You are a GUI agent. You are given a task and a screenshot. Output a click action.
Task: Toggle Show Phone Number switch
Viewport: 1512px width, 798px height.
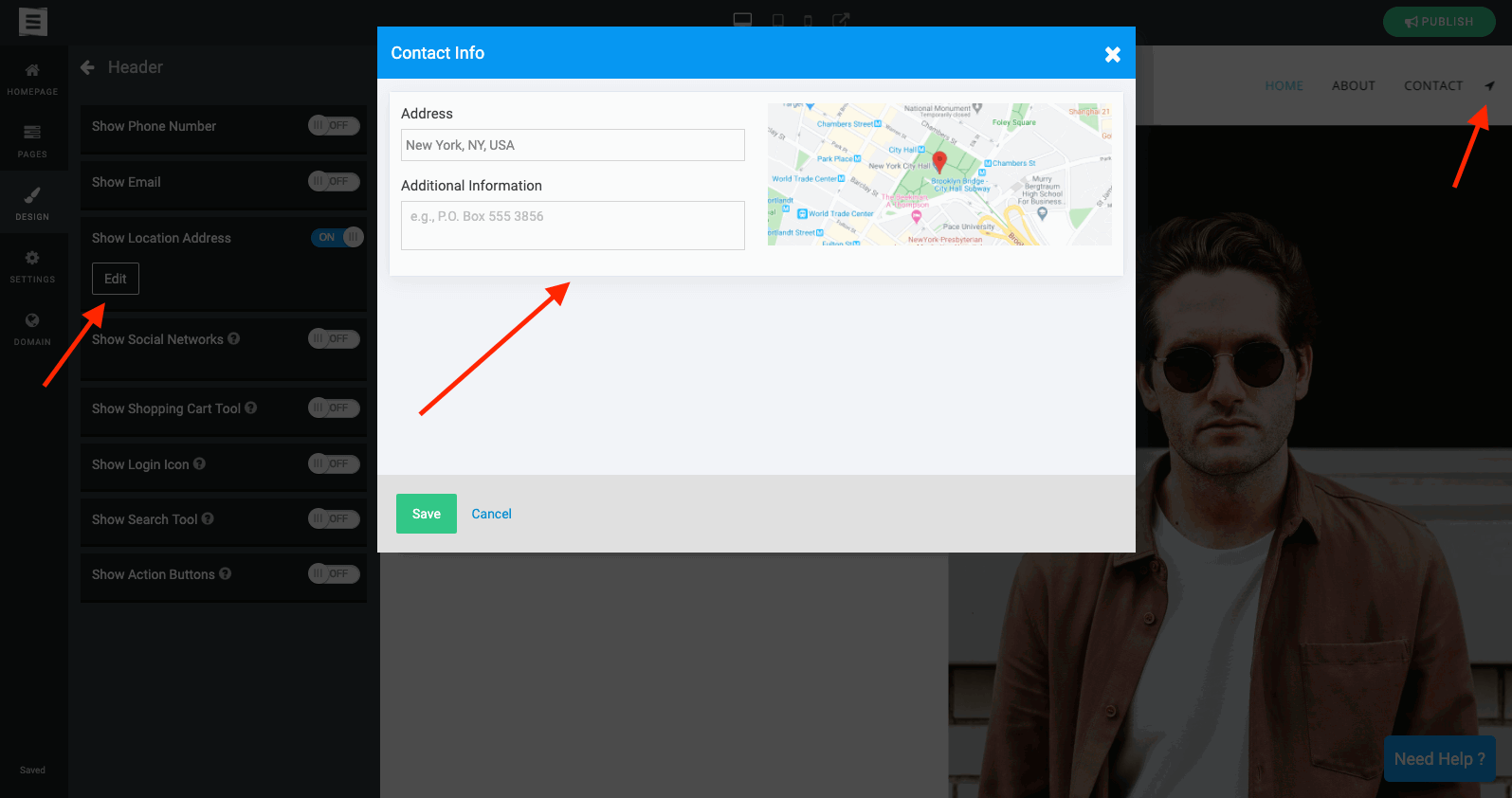[335, 125]
